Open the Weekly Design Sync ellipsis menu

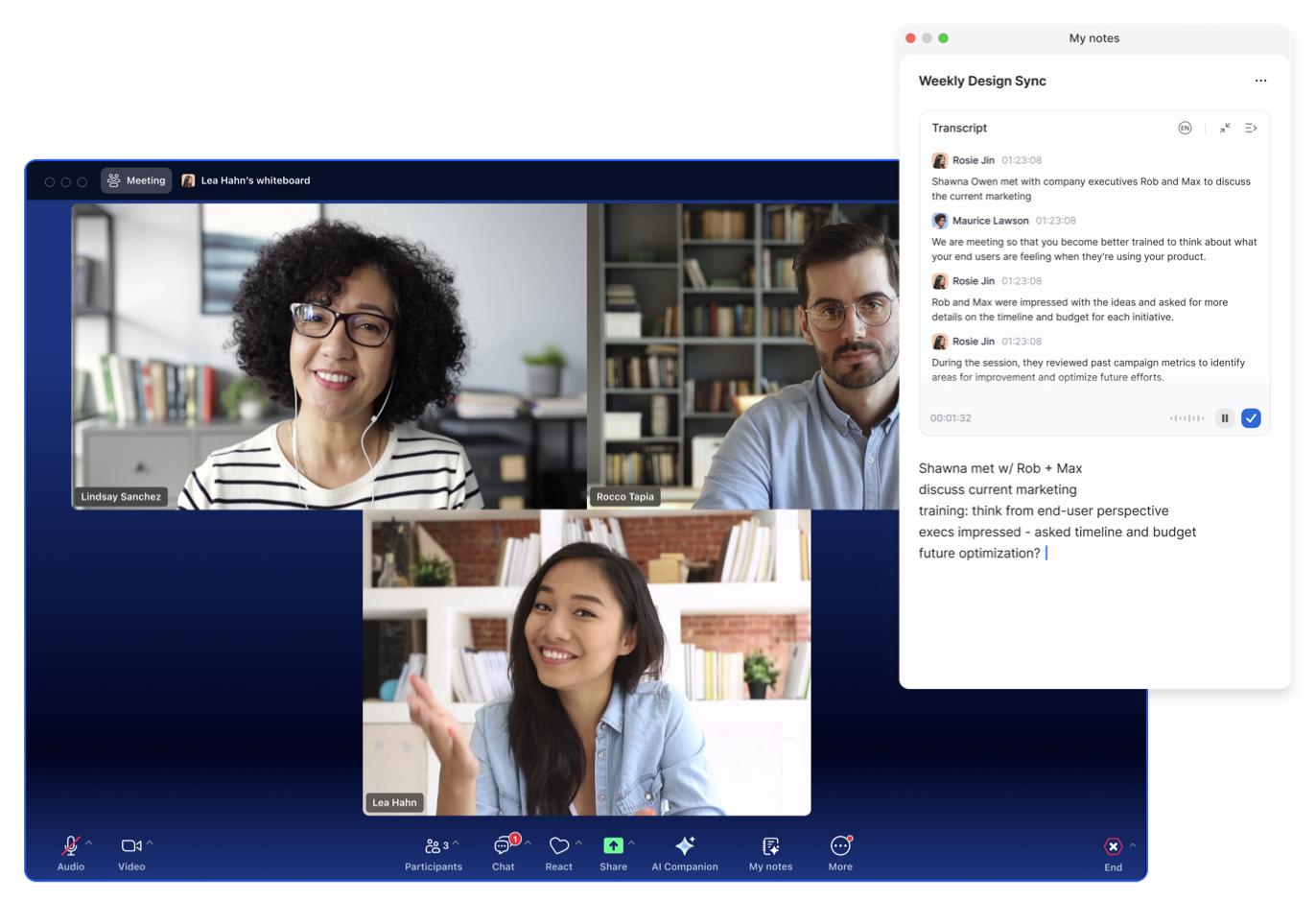[x=1260, y=82]
